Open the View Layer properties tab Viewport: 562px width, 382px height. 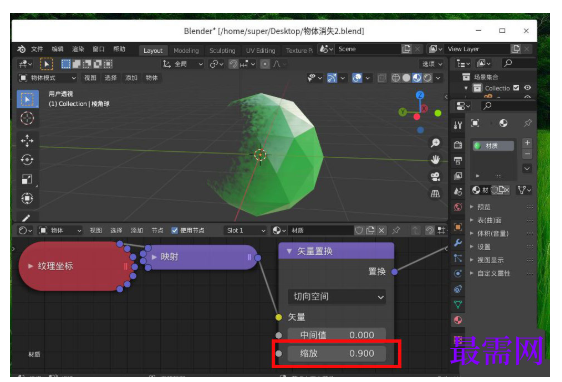point(458,176)
